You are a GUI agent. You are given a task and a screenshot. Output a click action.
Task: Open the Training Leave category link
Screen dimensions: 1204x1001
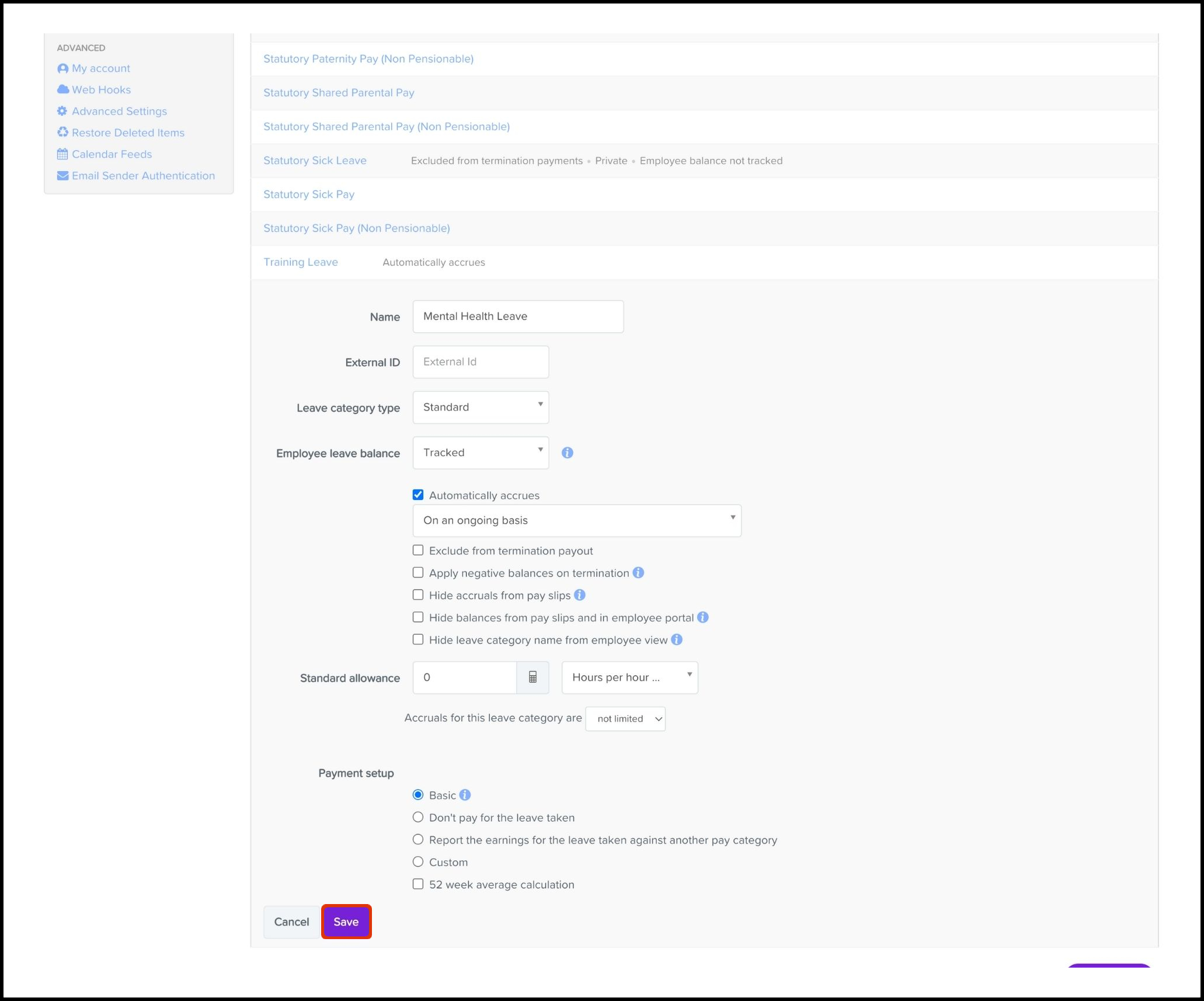point(300,262)
